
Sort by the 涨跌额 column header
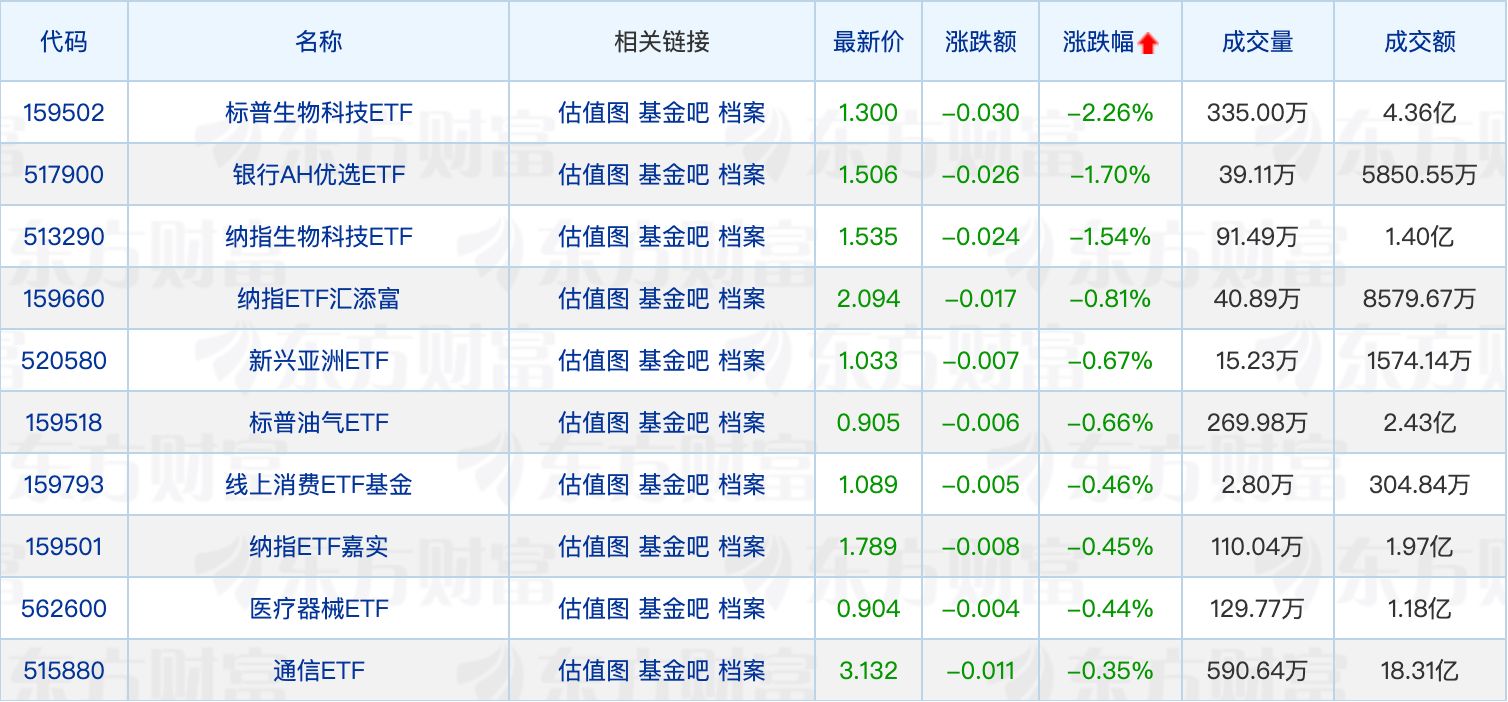[980, 42]
